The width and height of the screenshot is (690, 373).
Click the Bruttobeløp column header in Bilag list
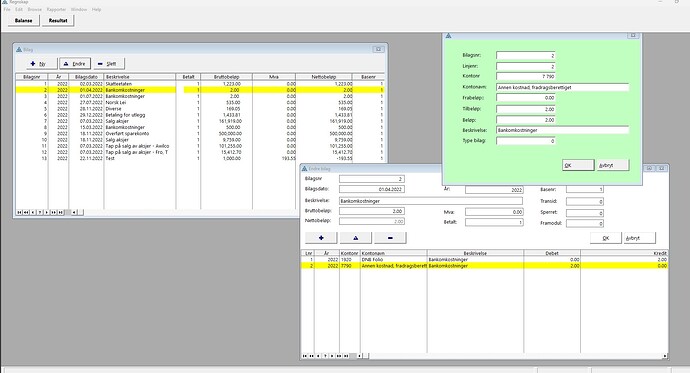[x=227, y=77]
